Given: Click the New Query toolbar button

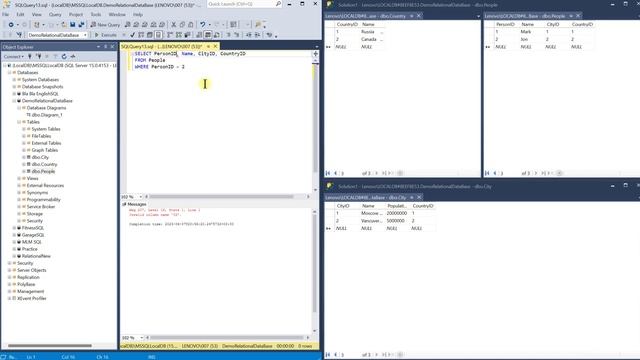Looking at the screenshot, I should tap(105, 25).
